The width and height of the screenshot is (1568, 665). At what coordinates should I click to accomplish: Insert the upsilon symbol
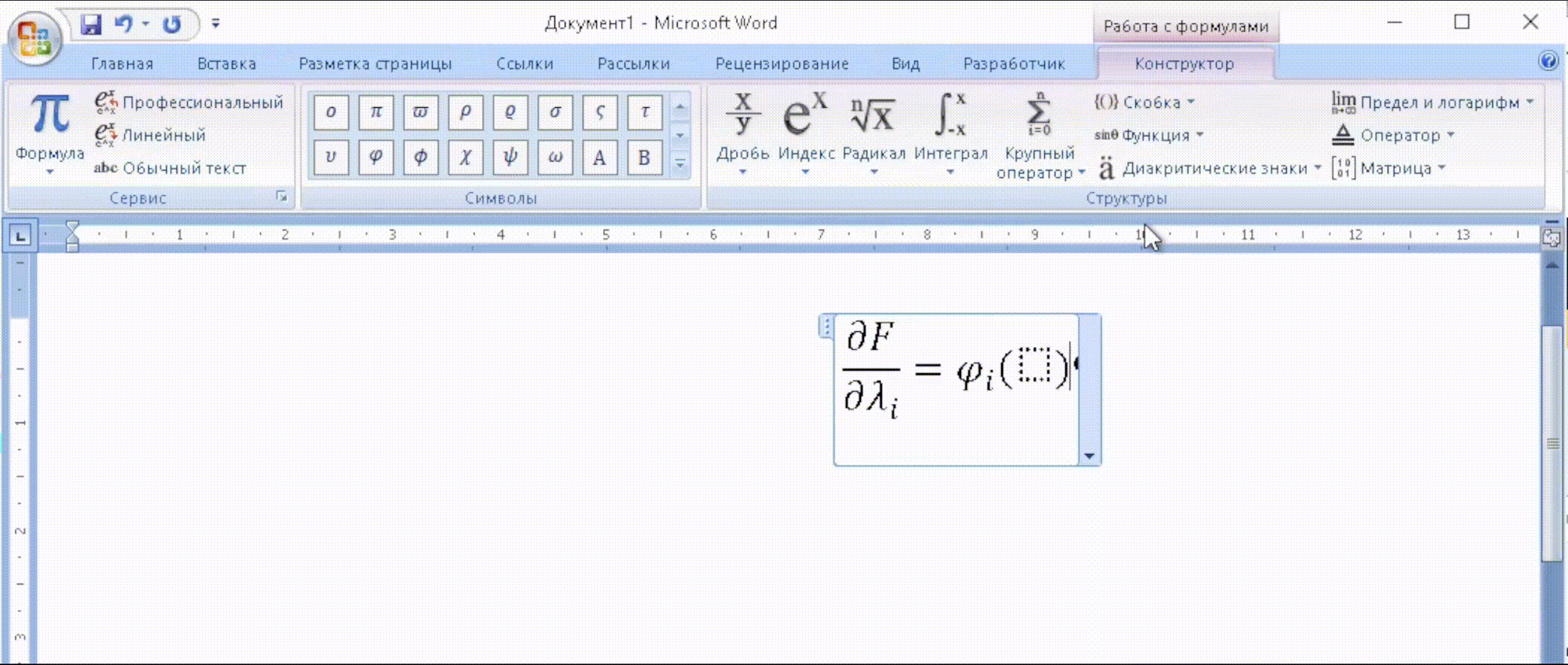point(331,158)
